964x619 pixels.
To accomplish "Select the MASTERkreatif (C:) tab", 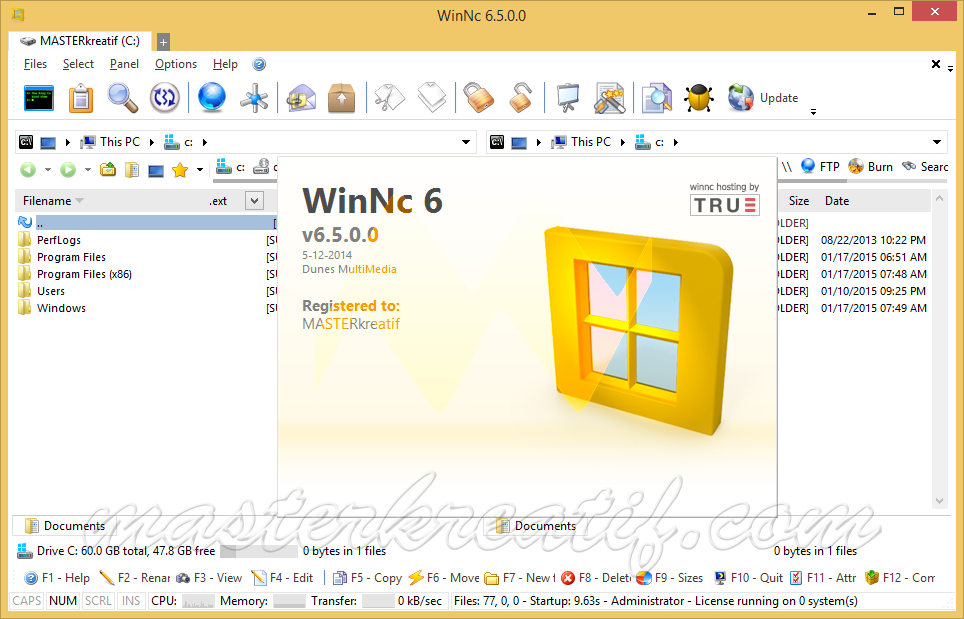I will point(80,41).
